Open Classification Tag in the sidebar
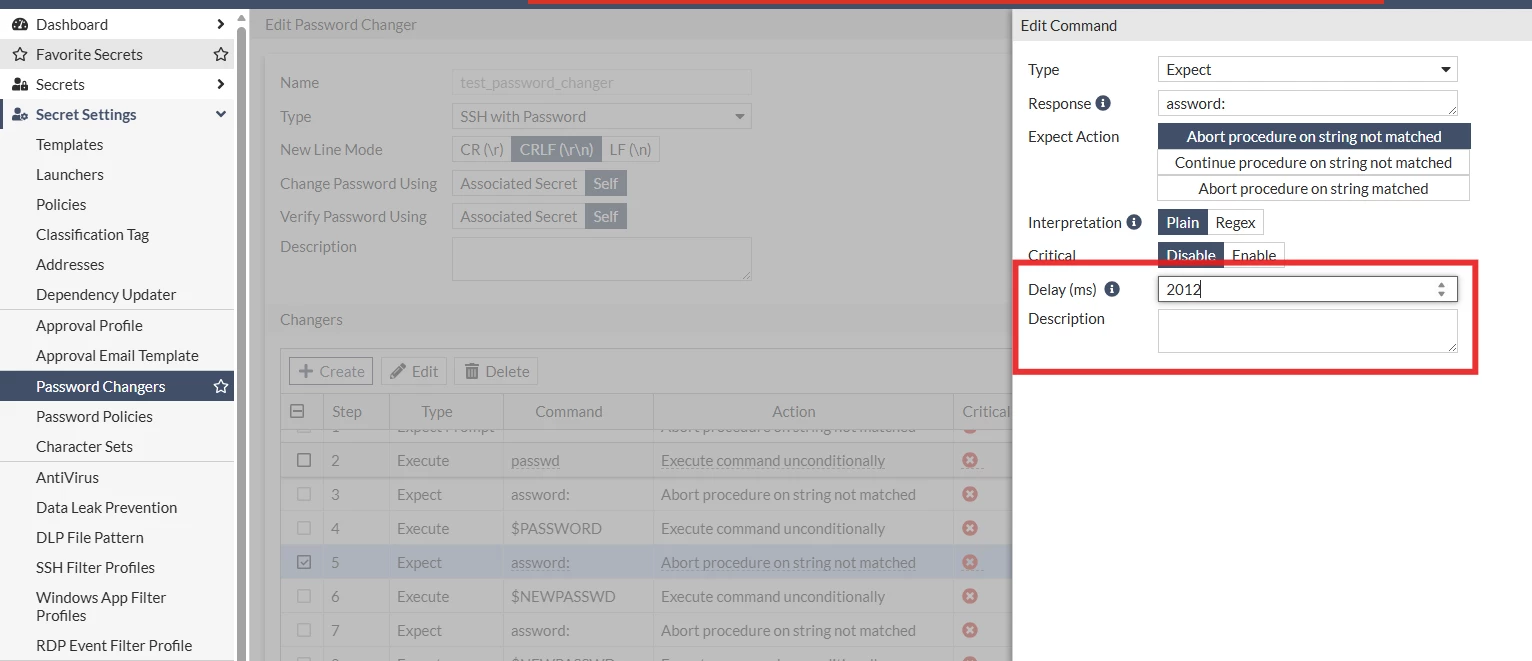Screen dimensions: 1532x661 point(92,234)
